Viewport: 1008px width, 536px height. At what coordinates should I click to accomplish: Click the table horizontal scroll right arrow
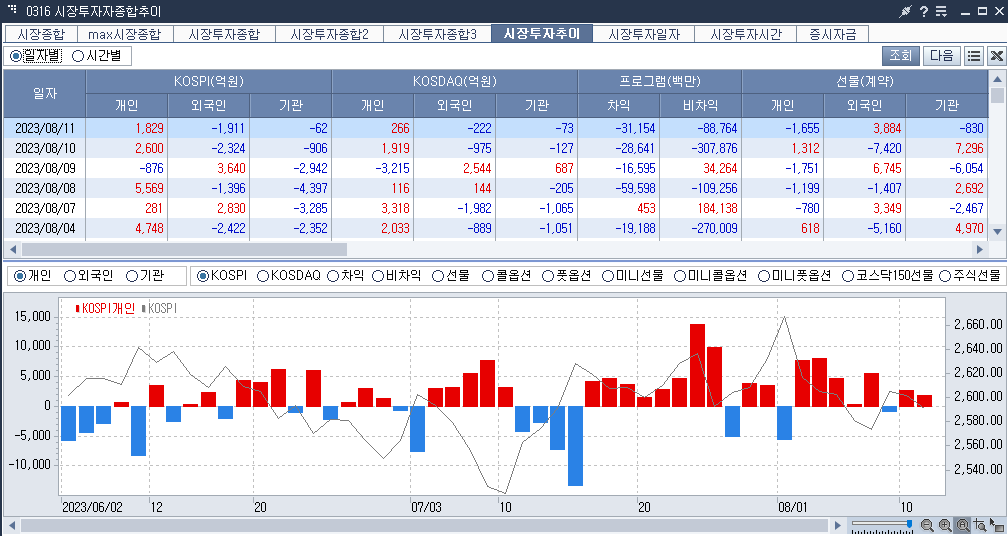(980, 249)
